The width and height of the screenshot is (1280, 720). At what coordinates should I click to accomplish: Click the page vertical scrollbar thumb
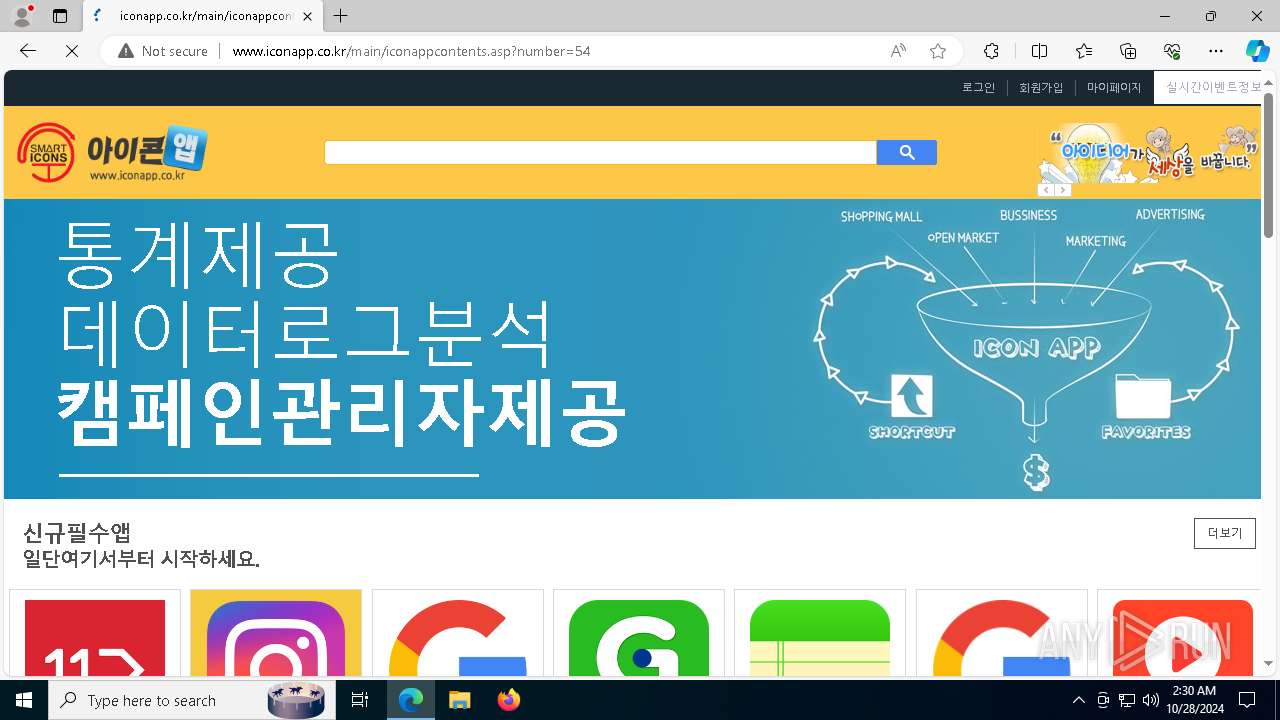coord(1268,165)
